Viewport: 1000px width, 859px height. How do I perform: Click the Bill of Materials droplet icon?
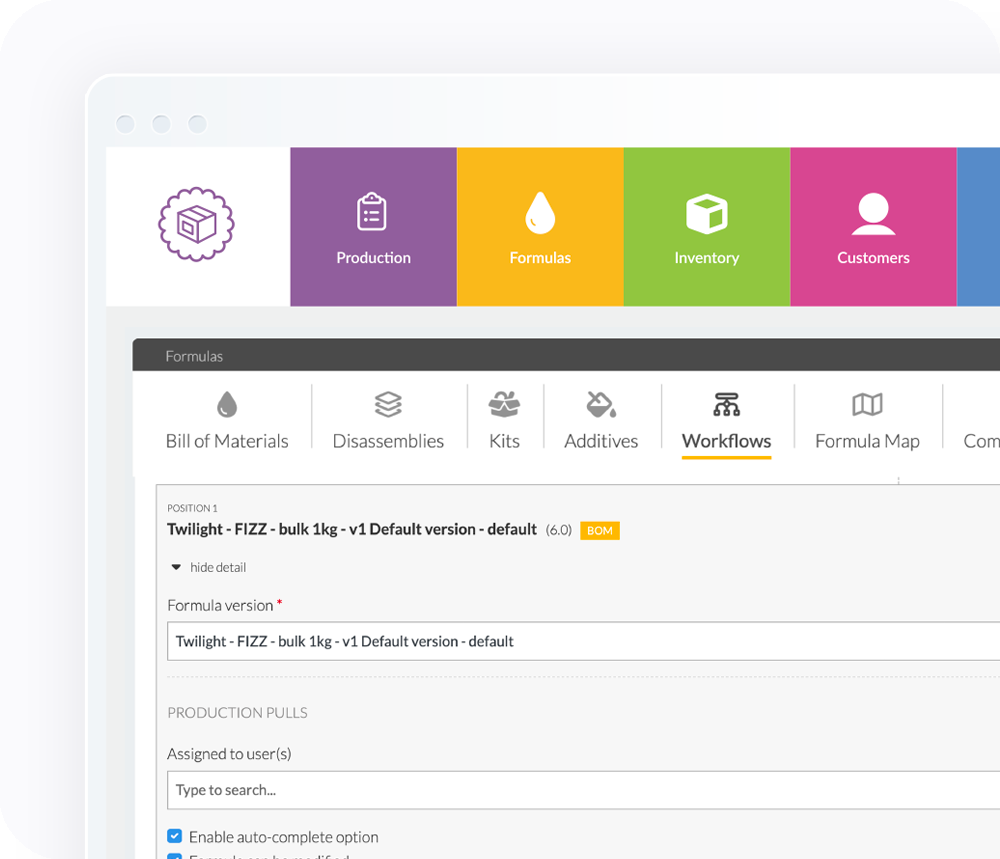[227, 404]
